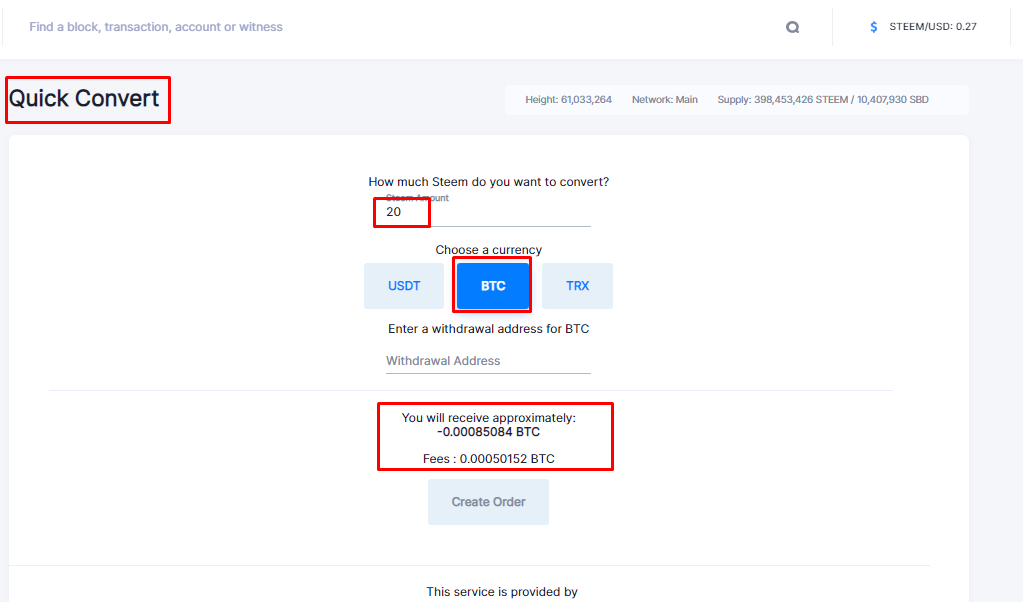Click the STEEM/USD: 0.27 price text
The width and height of the screenshot is (1023, 602).
tap(933, 27)
